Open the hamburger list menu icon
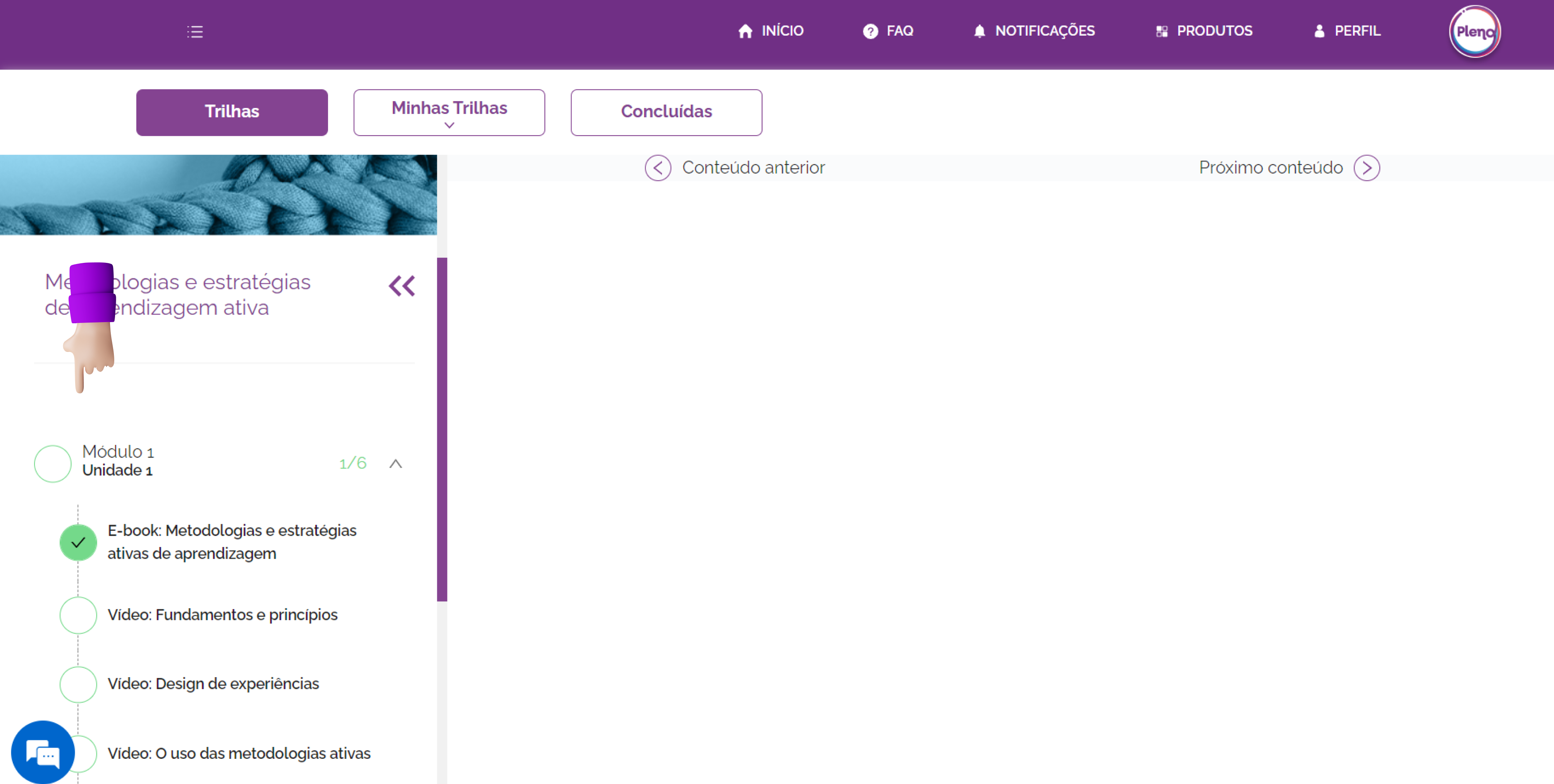Image resolution: width=1554 pixels, height=784 pixels. pyautogui.click(x=195, y=31)
